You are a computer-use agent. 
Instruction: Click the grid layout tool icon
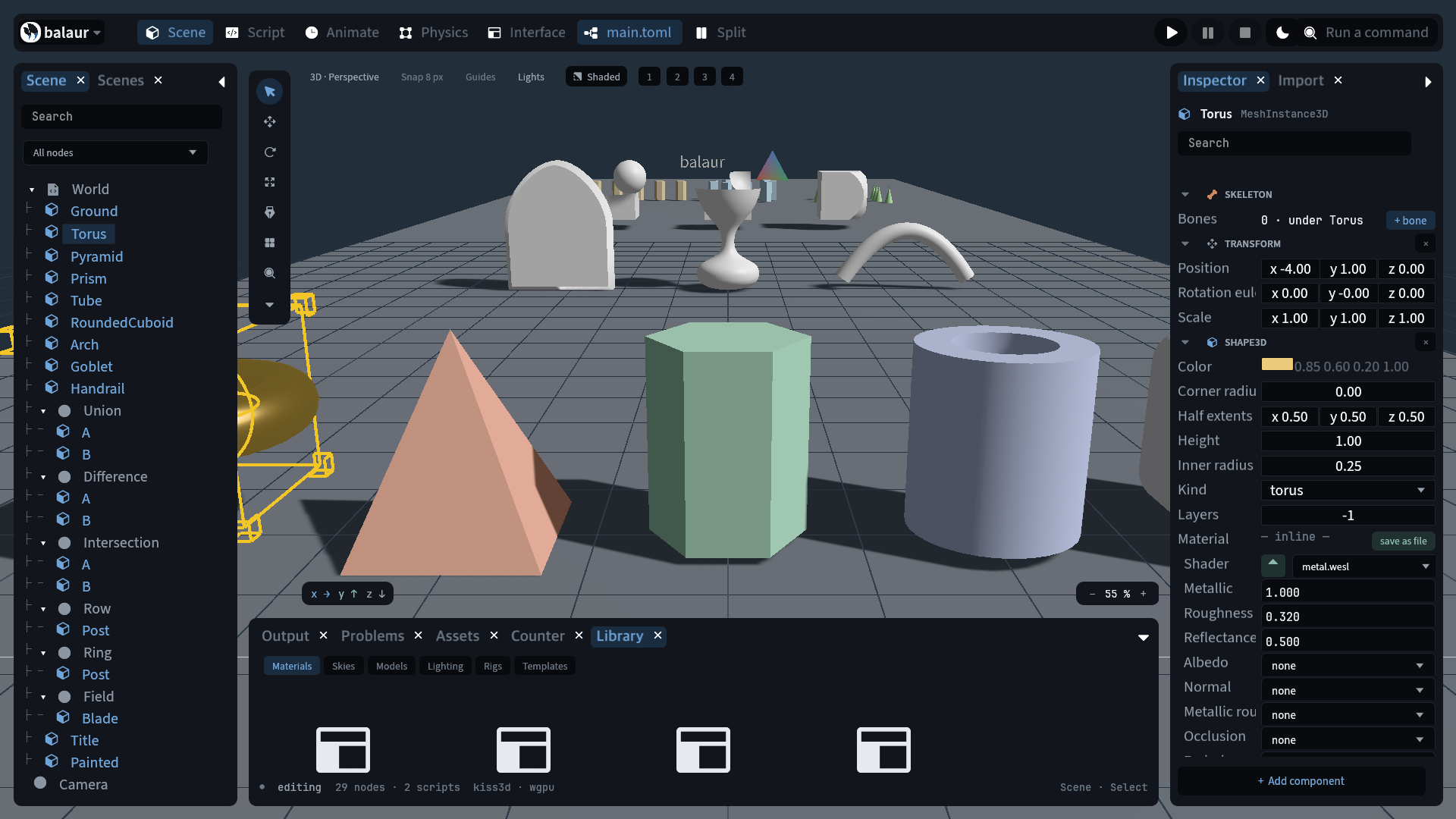pos(269,243)
